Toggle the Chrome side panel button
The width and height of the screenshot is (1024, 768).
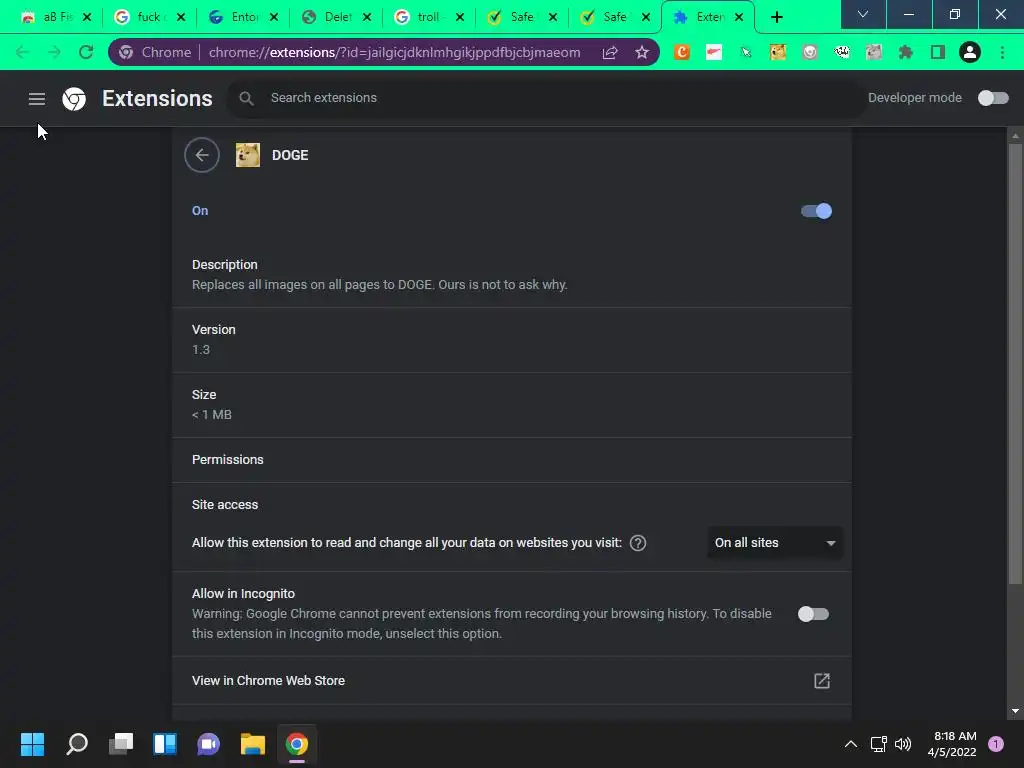pyautogui.click(x=938, y=52)
